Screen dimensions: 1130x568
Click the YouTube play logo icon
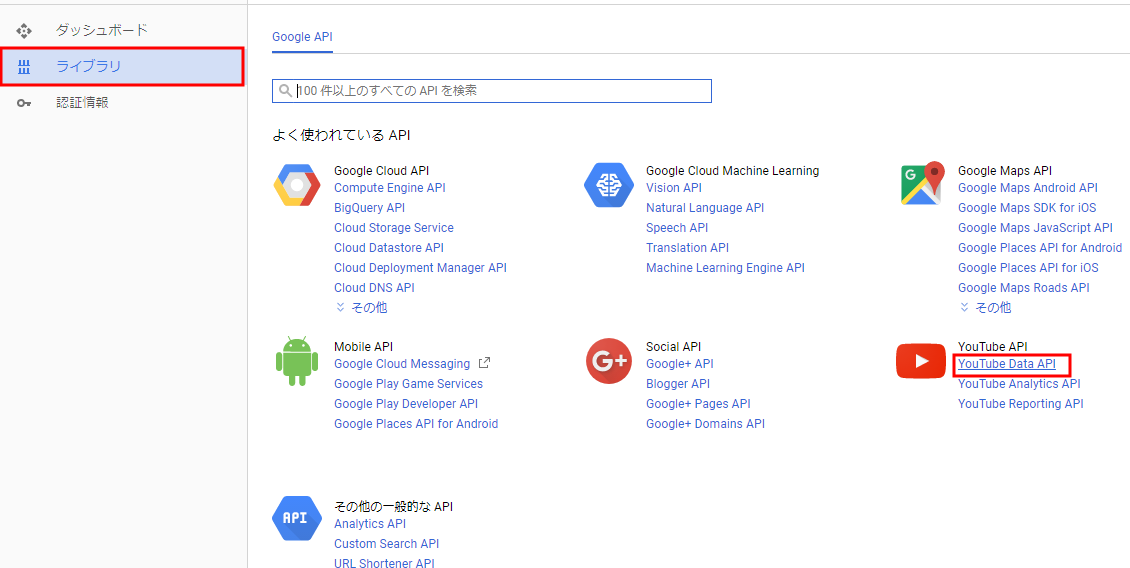pos(921,361)
